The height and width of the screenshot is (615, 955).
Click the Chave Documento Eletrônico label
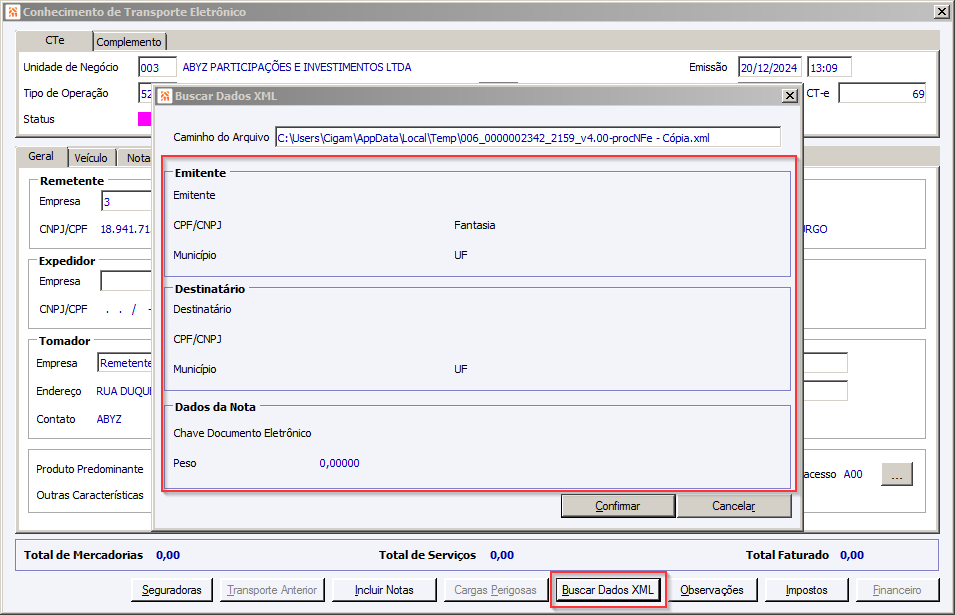242,433
